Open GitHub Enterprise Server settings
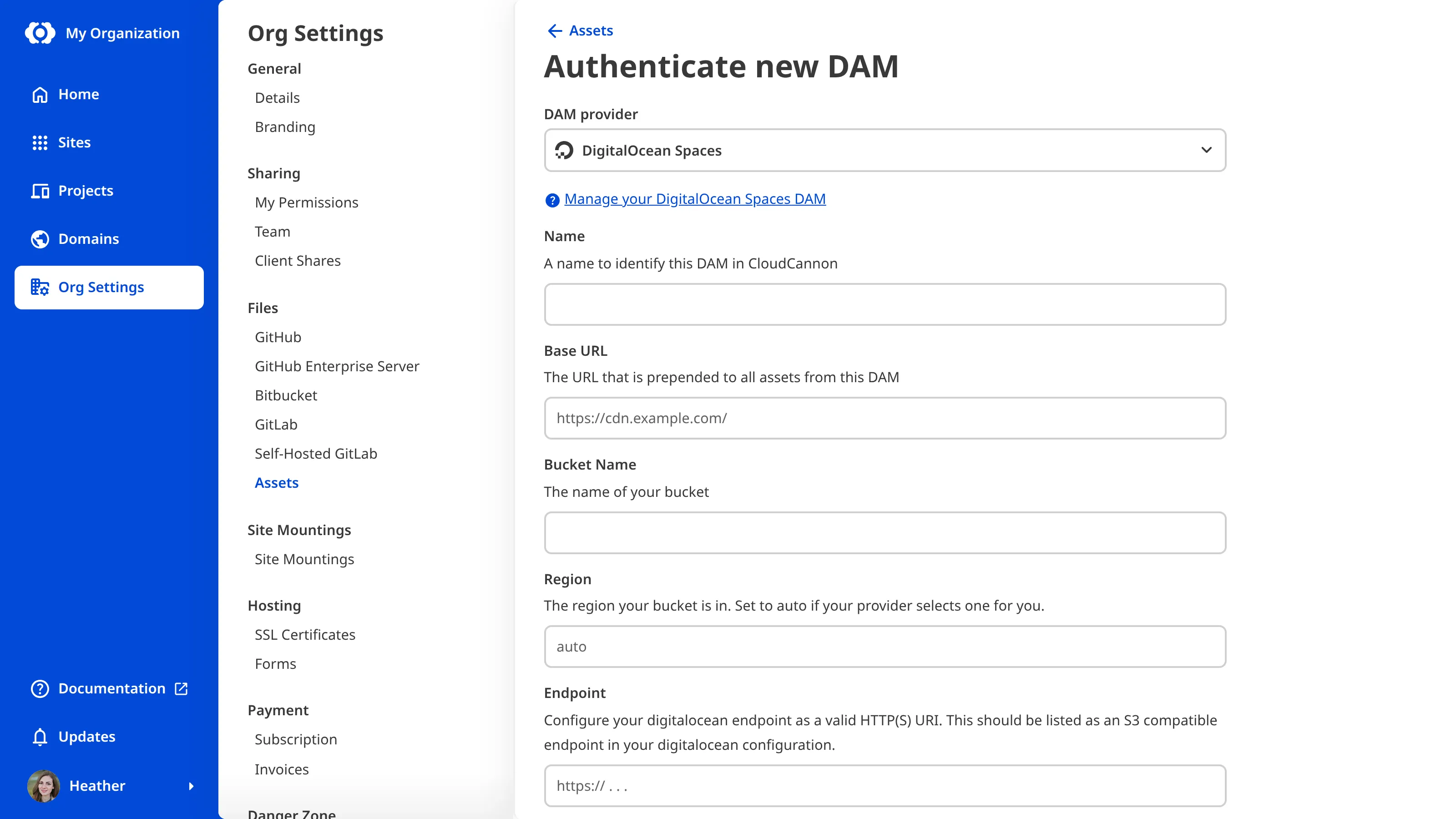 [337, 366]
